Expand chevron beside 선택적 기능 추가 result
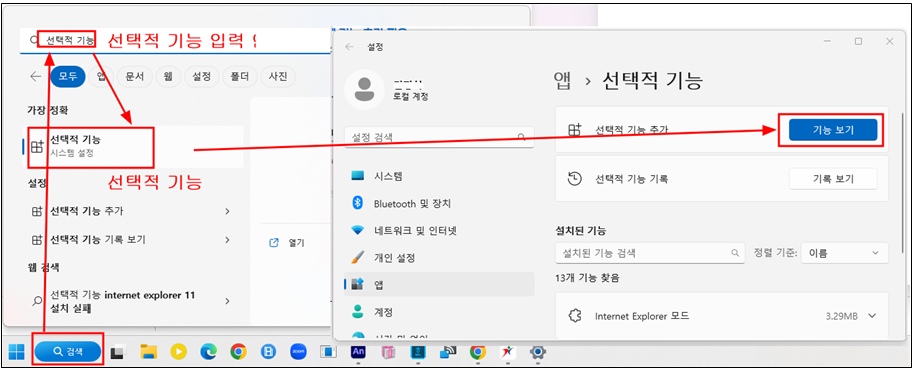 click(x=228, y=211)
